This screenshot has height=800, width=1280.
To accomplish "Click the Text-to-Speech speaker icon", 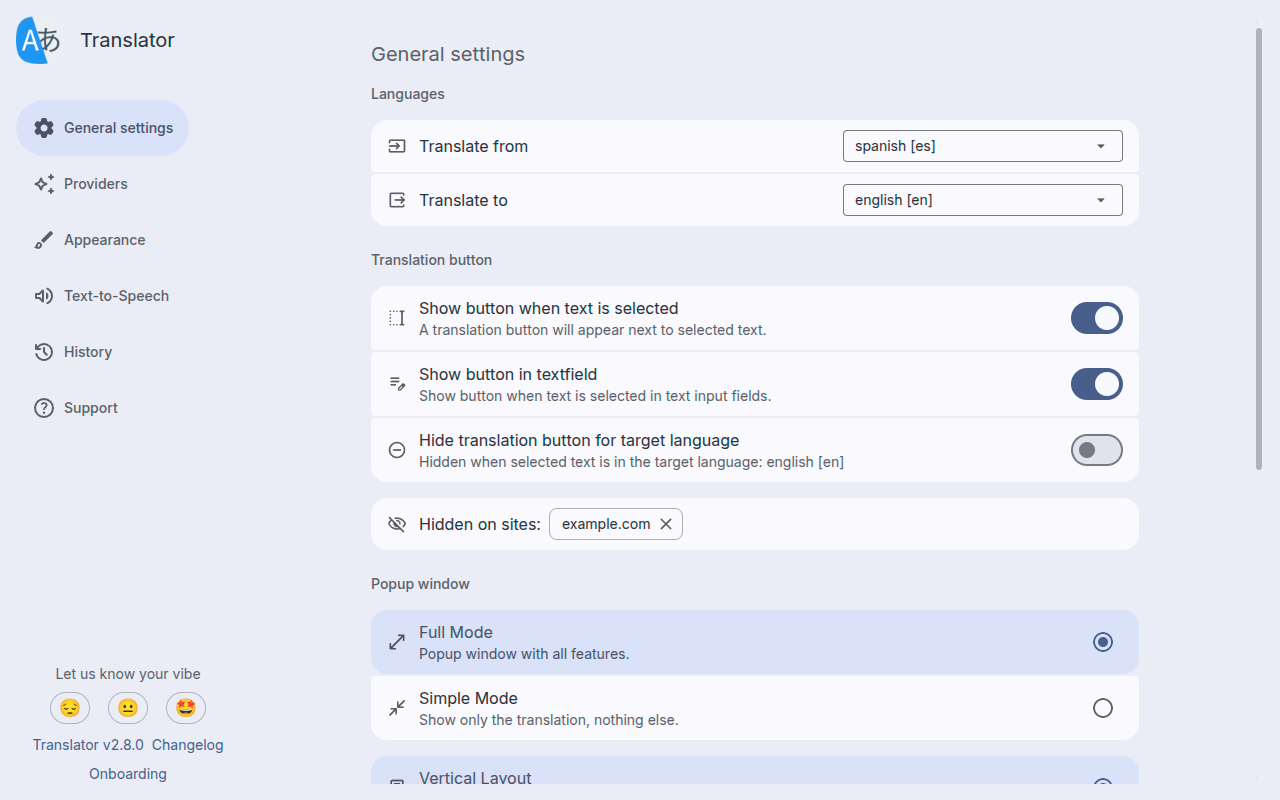I will [44, 296].
